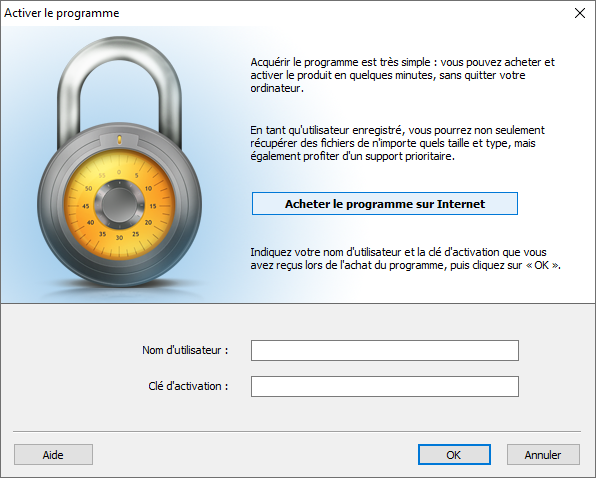Click the "Clé d'activation :" label
596x478 pixels.
188,386
